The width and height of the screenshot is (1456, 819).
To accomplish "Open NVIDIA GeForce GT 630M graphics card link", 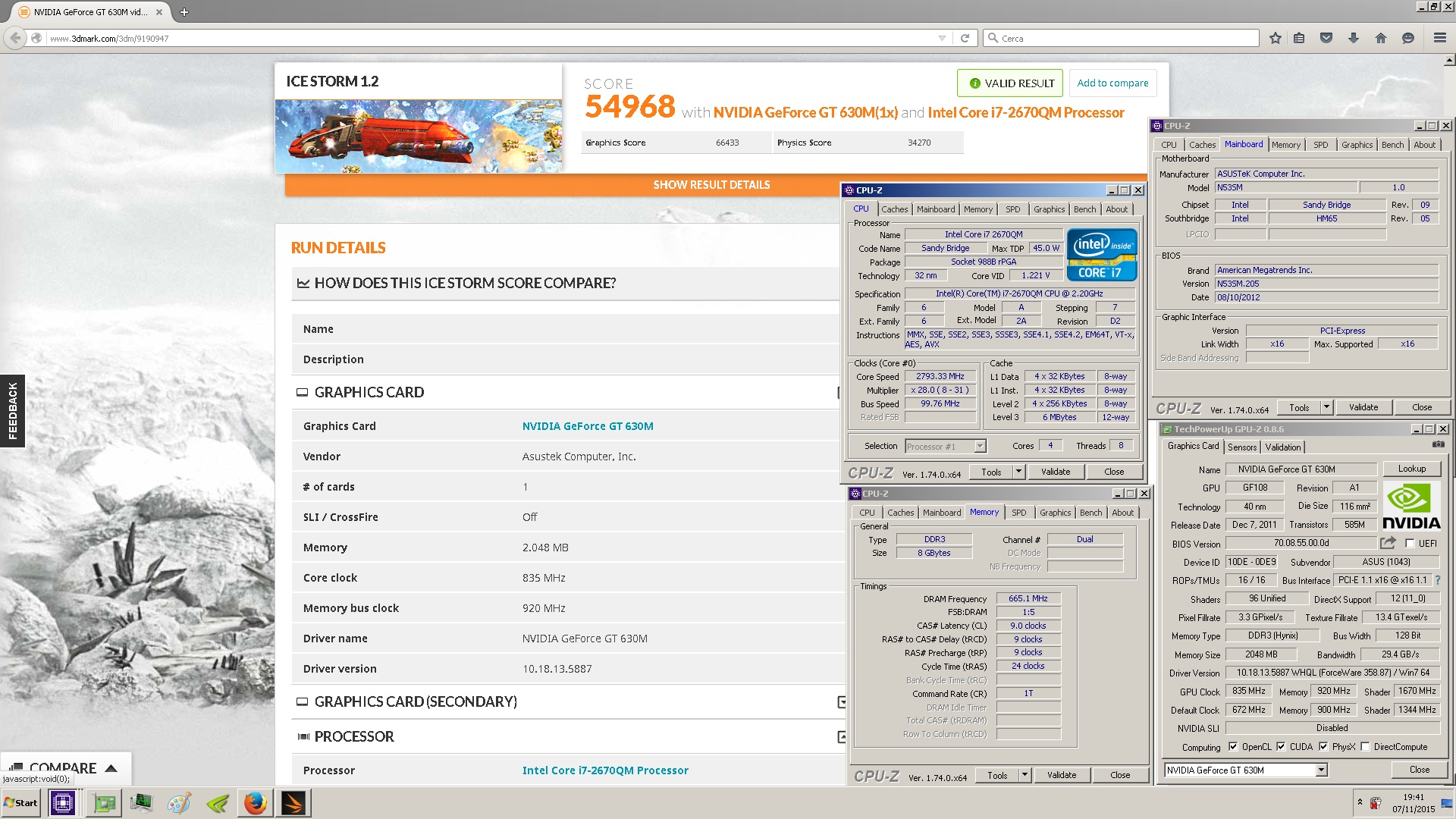I will pos(588,426).
